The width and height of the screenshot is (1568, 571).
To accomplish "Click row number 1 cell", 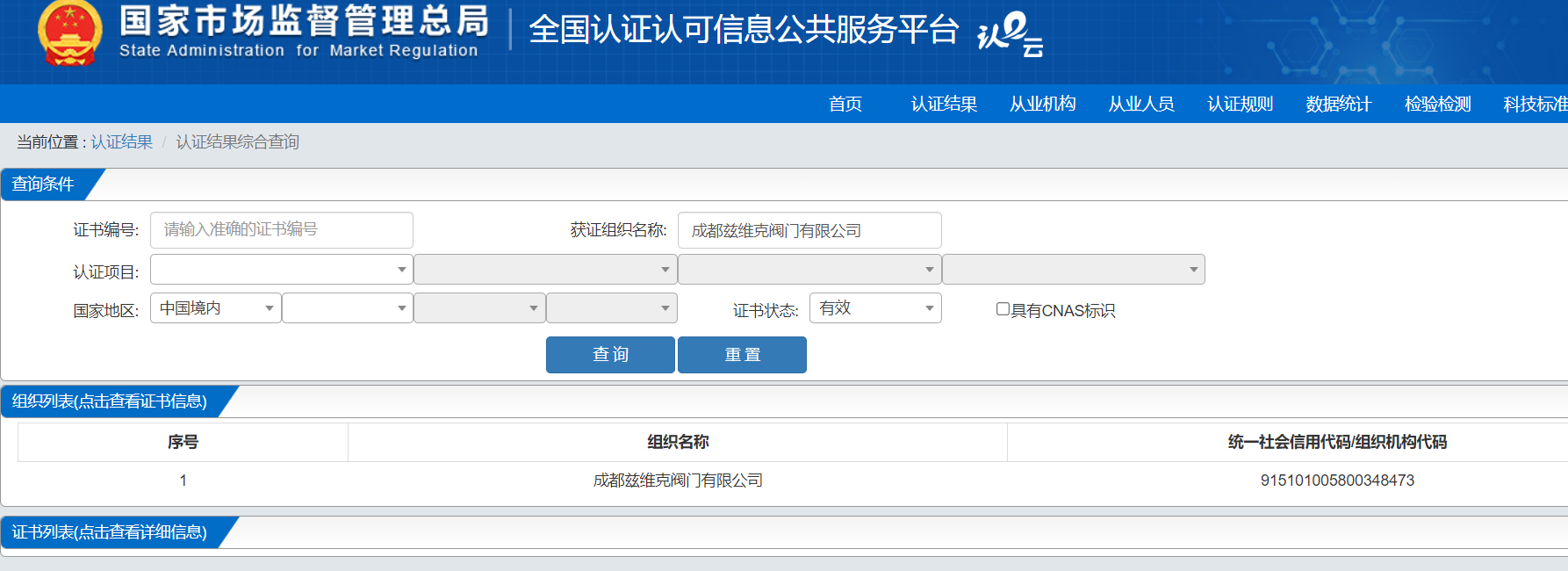I will point(183,481).
